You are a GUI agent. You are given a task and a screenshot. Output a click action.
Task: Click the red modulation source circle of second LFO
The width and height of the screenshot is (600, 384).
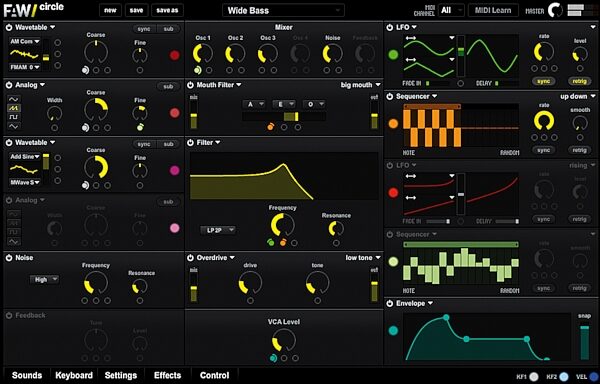pyautogui.click(x=393, y=192)
